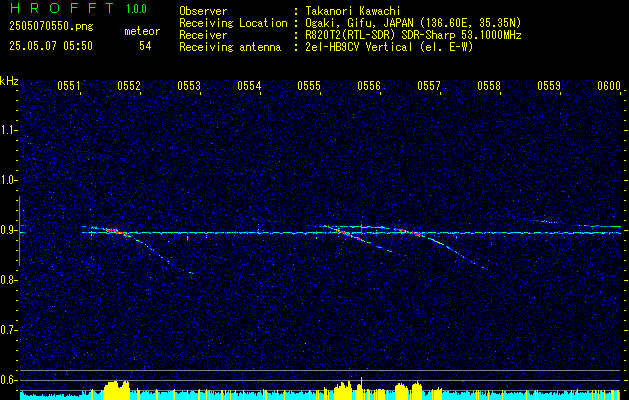Select the R820T2(RTL-SDR) SDR-Sharp 53.1000MHz text

tap(414, 35)
